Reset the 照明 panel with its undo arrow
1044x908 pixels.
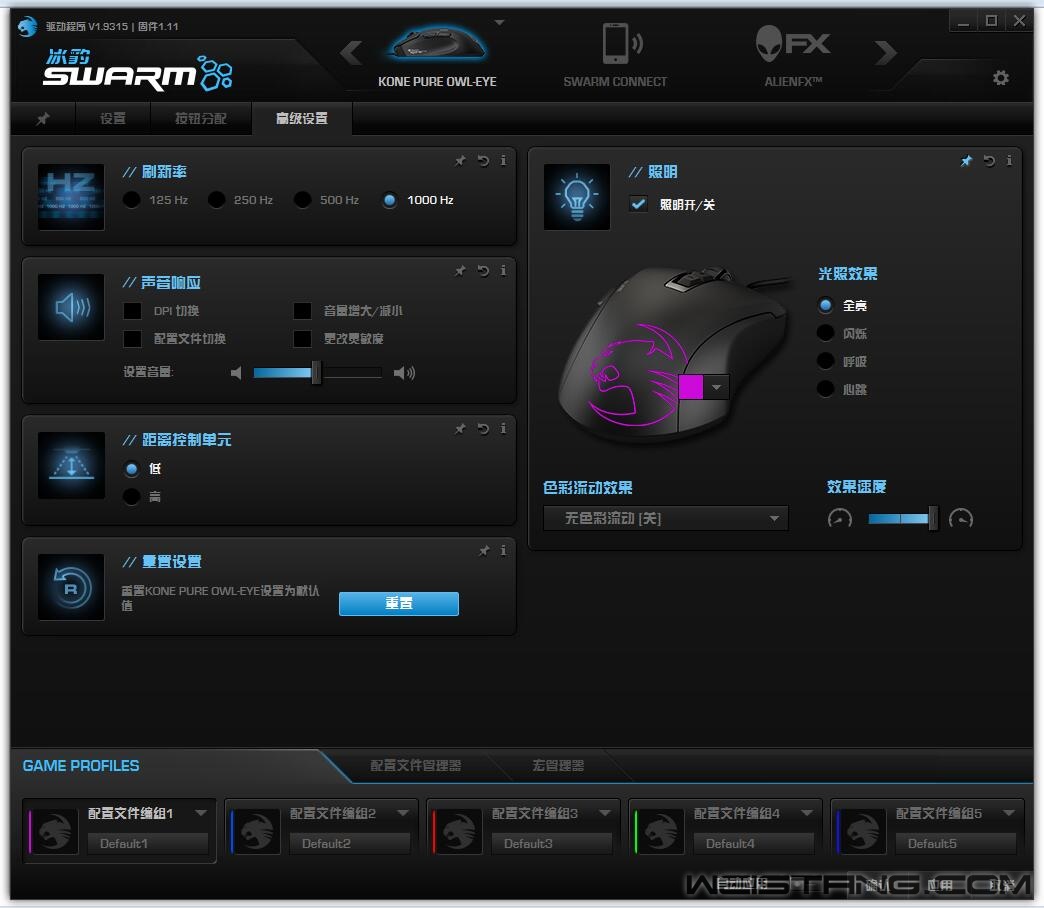click(989, 160)
